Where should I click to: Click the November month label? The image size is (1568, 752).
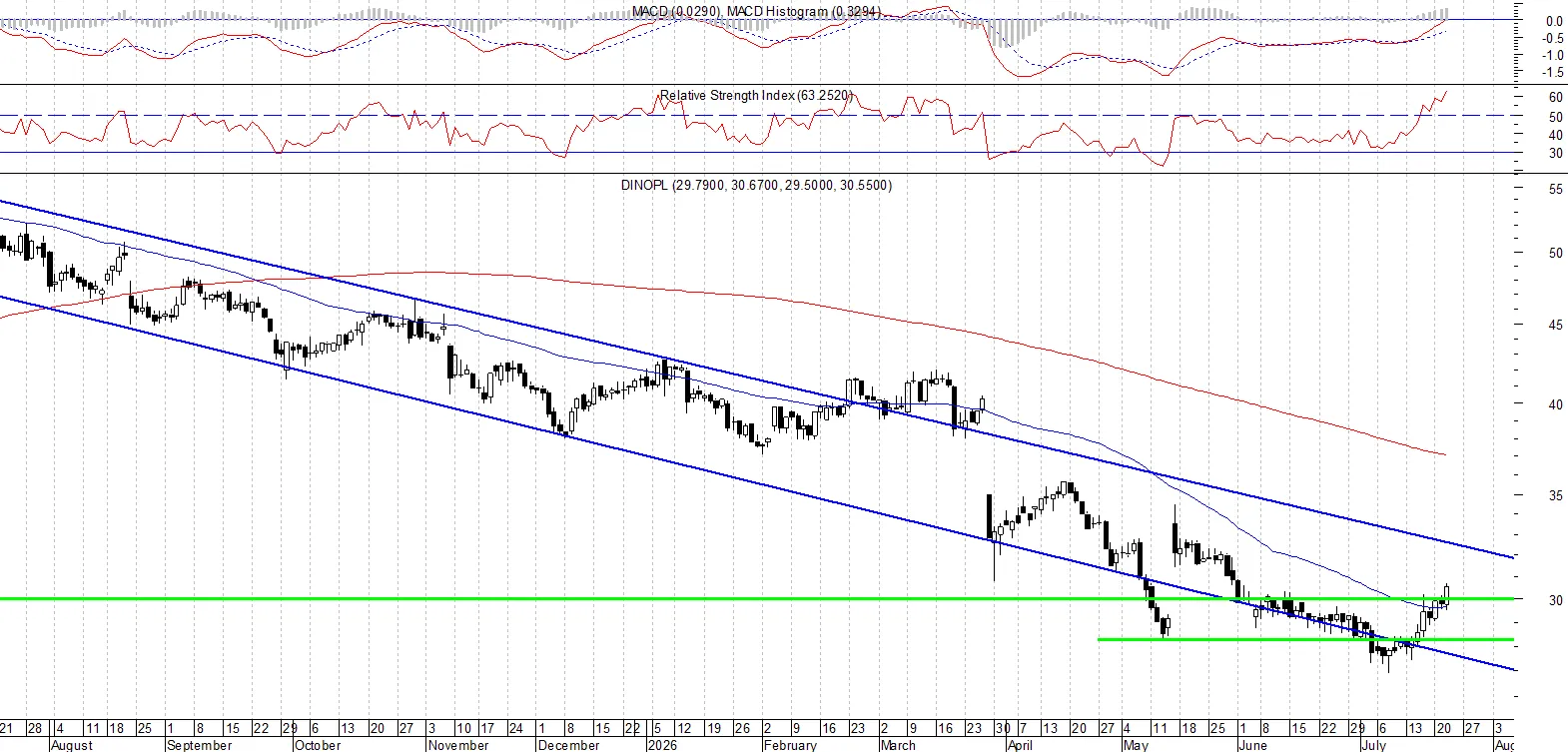[x=458, y=745]
